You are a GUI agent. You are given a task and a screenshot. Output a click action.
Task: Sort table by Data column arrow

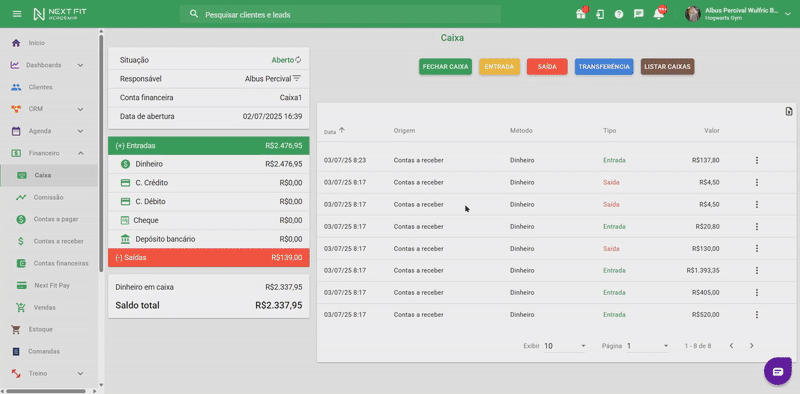click(342, 130)
